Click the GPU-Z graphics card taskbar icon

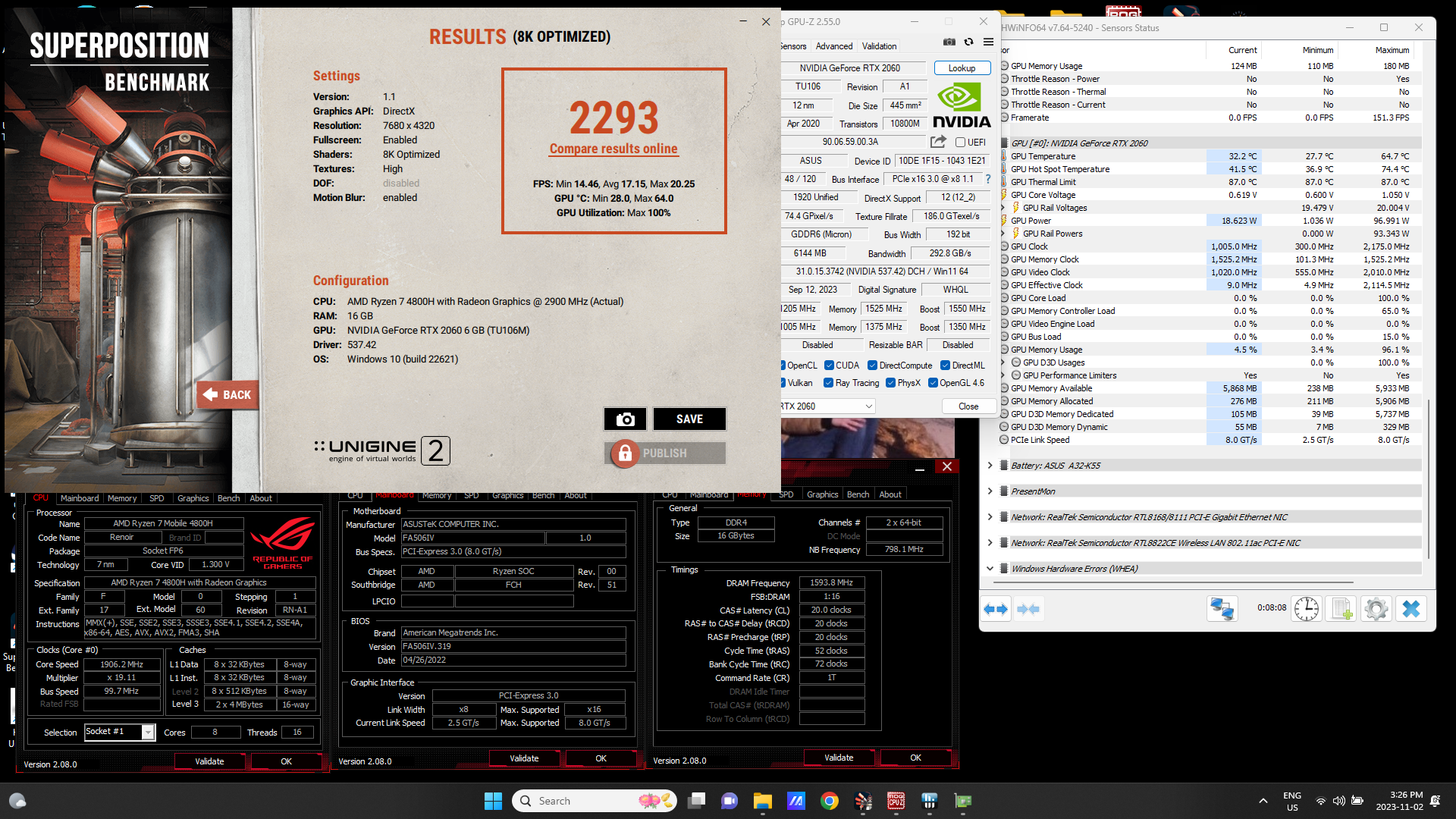(963, 801)
